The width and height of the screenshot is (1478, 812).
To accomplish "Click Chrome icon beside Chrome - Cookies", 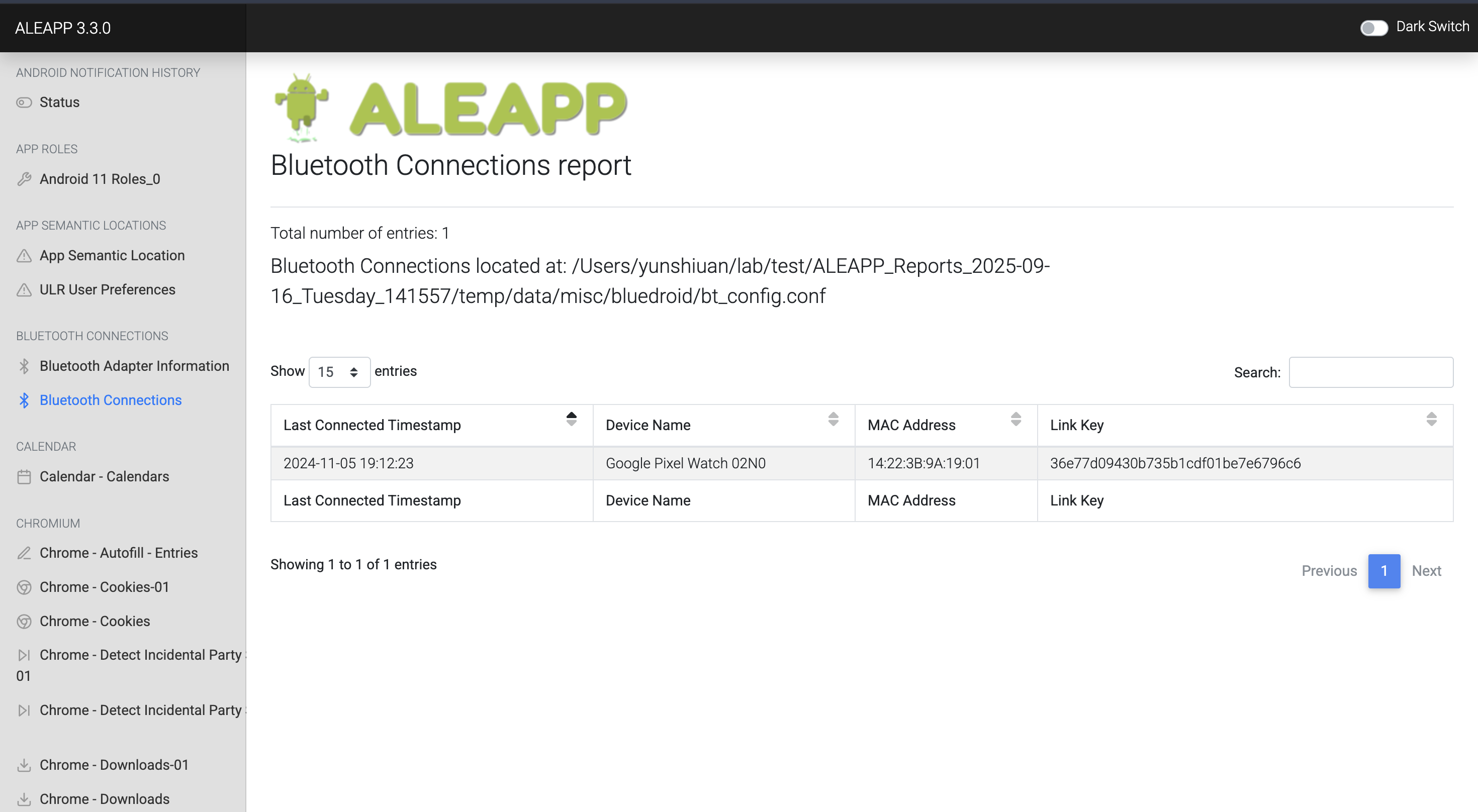I will (x=24, y=621).
